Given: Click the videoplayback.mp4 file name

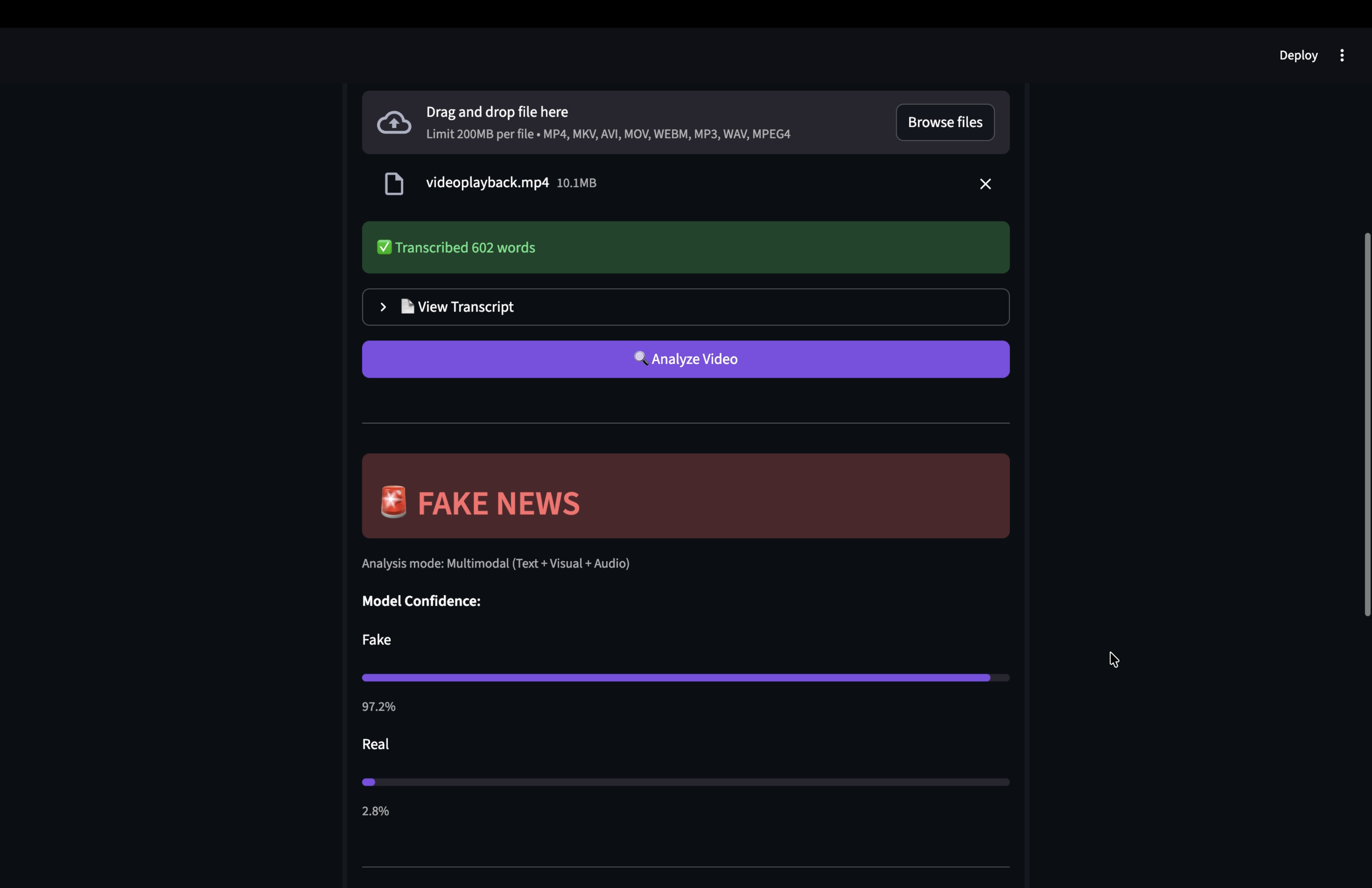Looking at the screenshot, I should 487,182.
